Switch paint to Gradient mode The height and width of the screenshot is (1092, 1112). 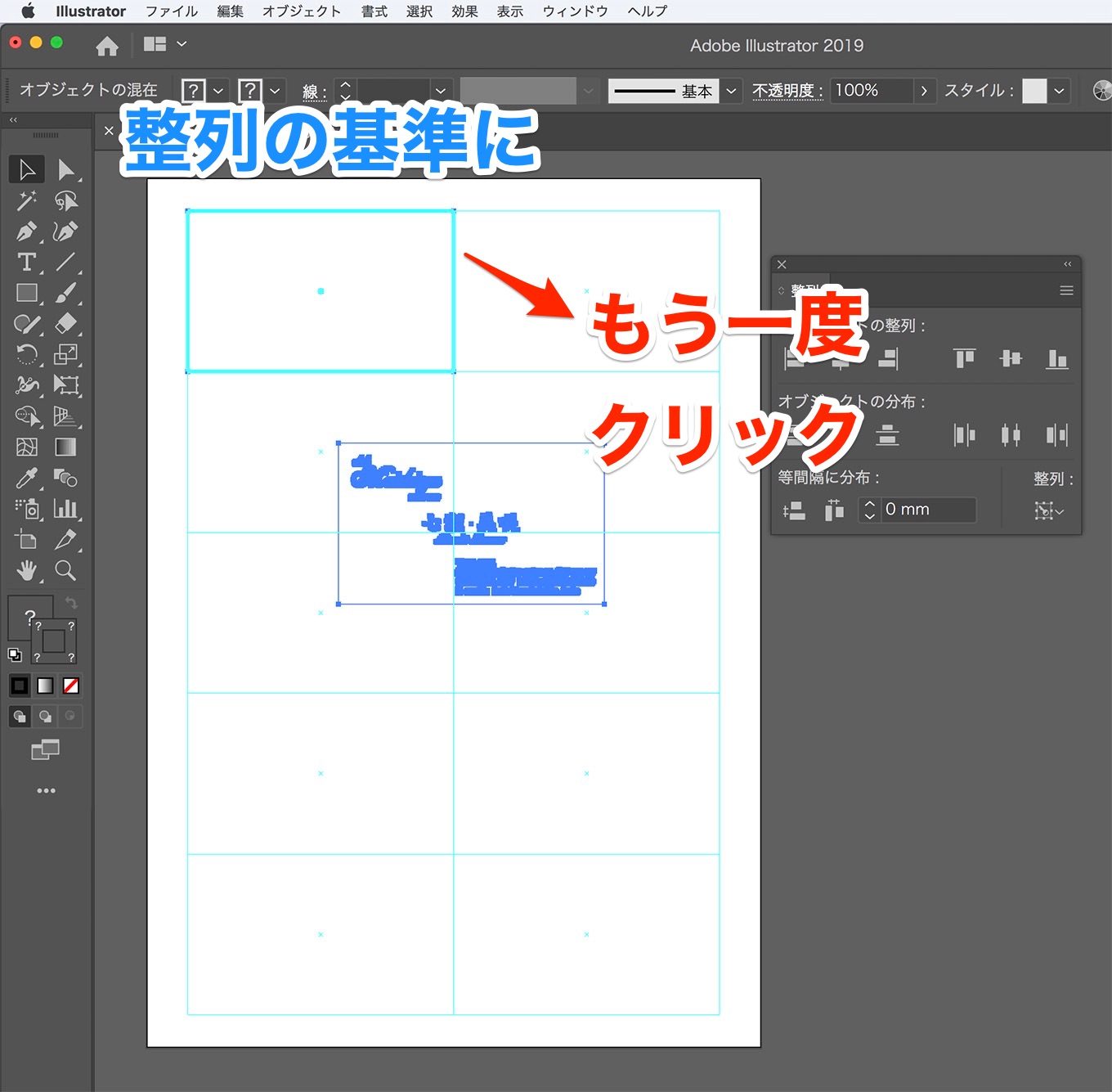coord(46,685)
